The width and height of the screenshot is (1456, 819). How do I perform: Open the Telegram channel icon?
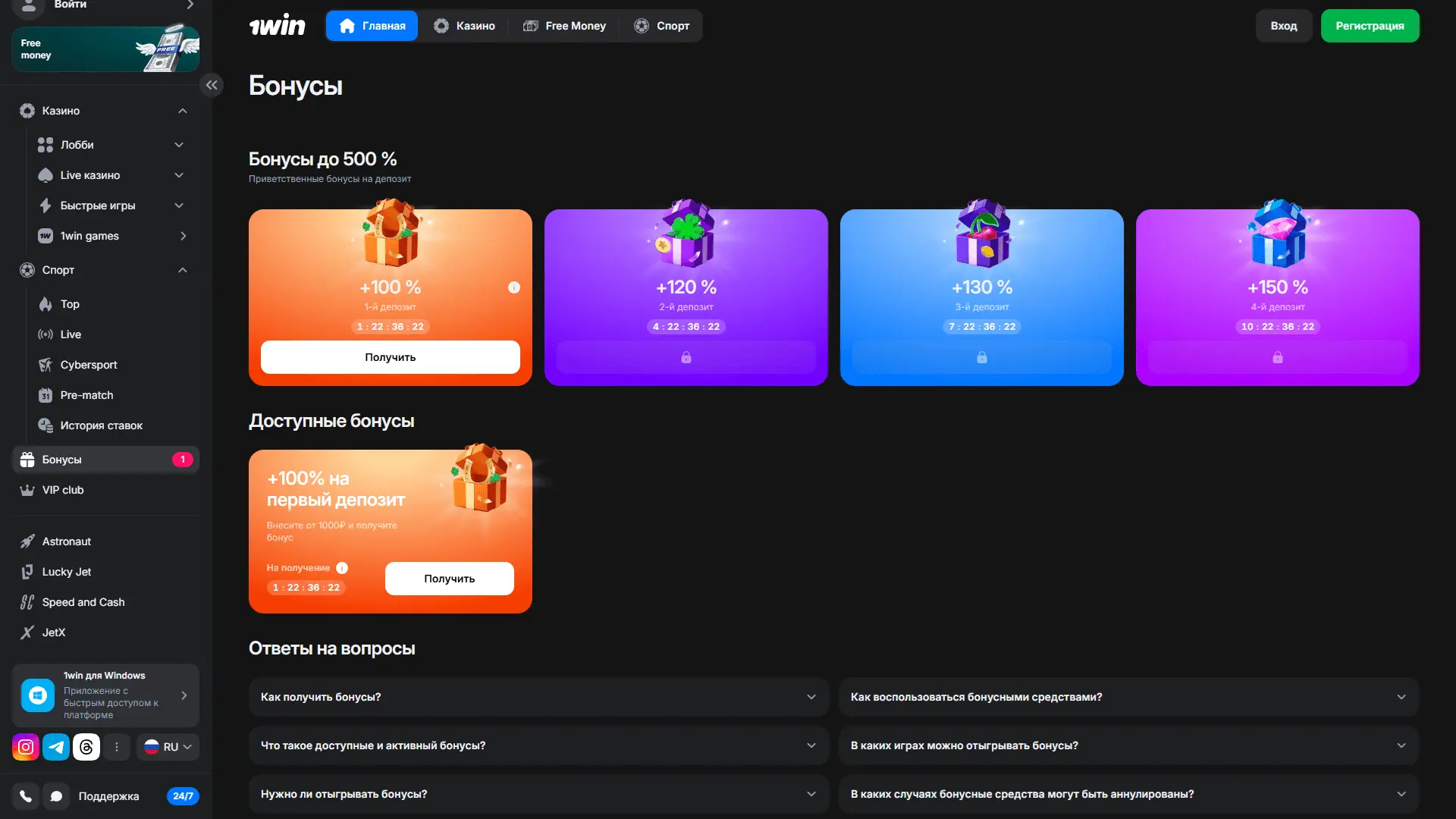pos(56,747)
